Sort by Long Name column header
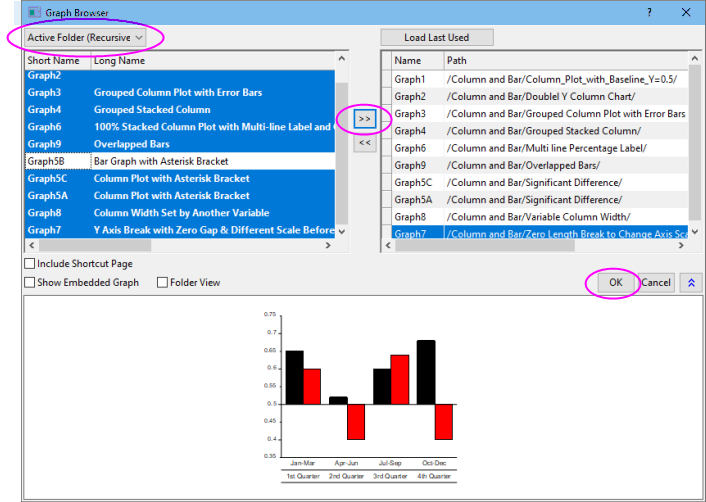The width and height of the screenshot is (706, 502). pos(213,60)
